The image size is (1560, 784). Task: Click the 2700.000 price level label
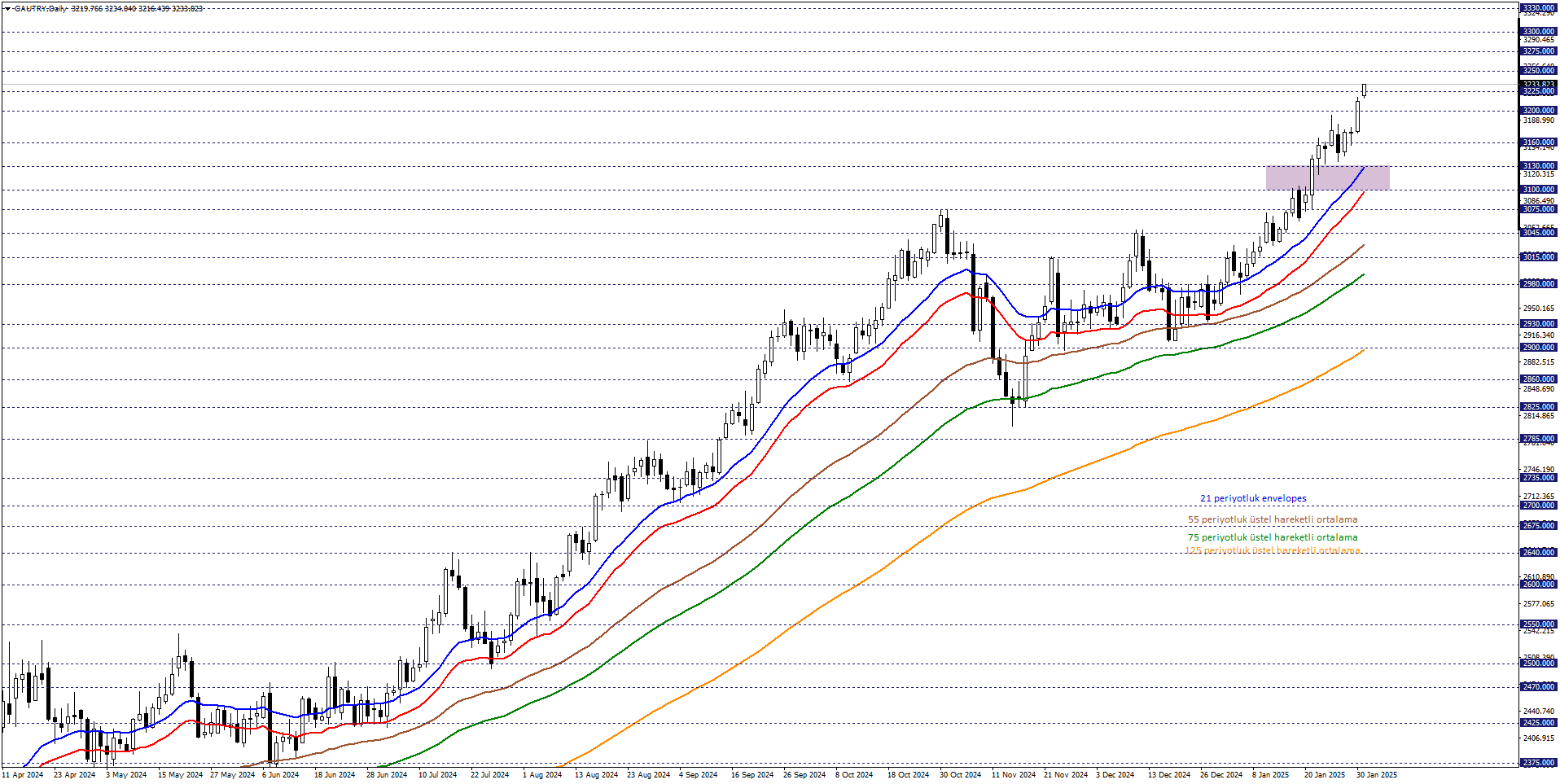coord(1538,506)
